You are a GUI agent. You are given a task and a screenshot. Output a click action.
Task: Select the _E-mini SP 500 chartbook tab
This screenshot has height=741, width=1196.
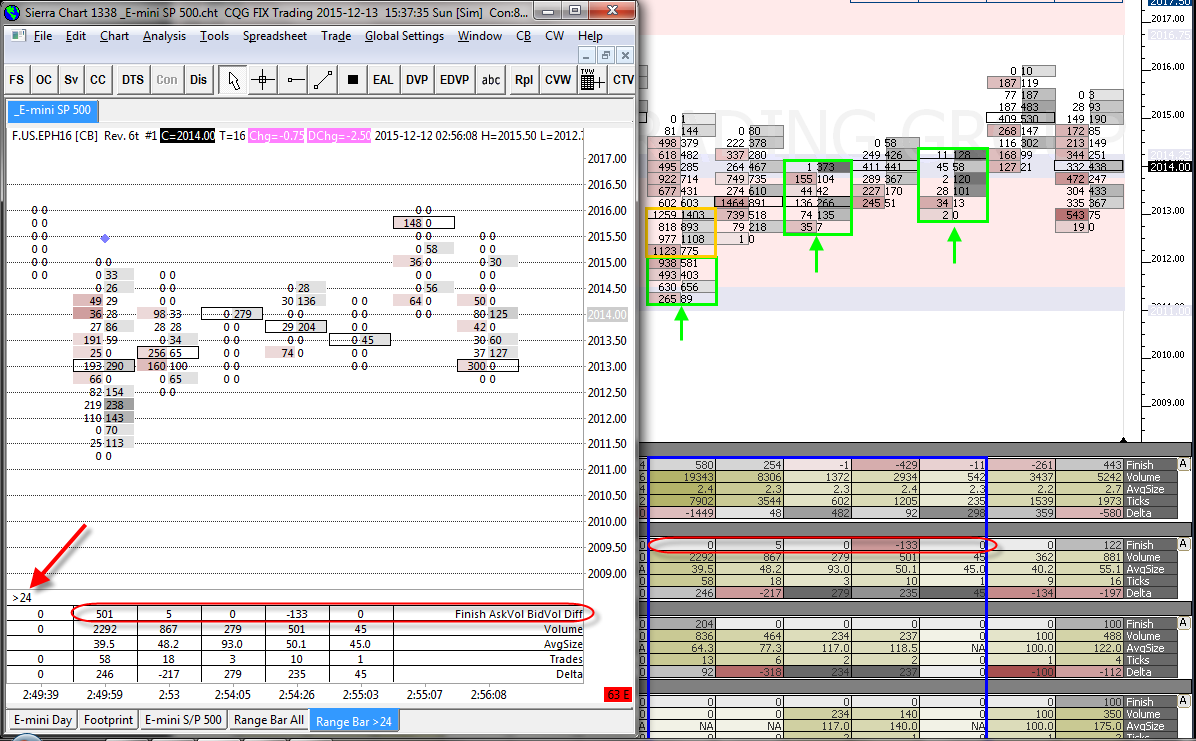click(x=53, y=110)
